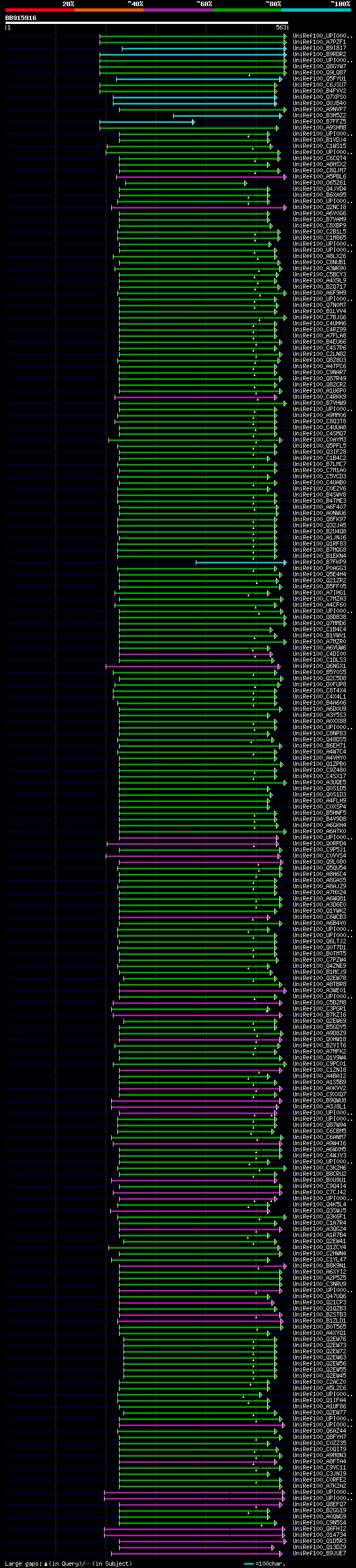Click hit label UniRef100_C8QJM7
The width and height of the screenshot is (356, 1568).
(x=319, y=171)
